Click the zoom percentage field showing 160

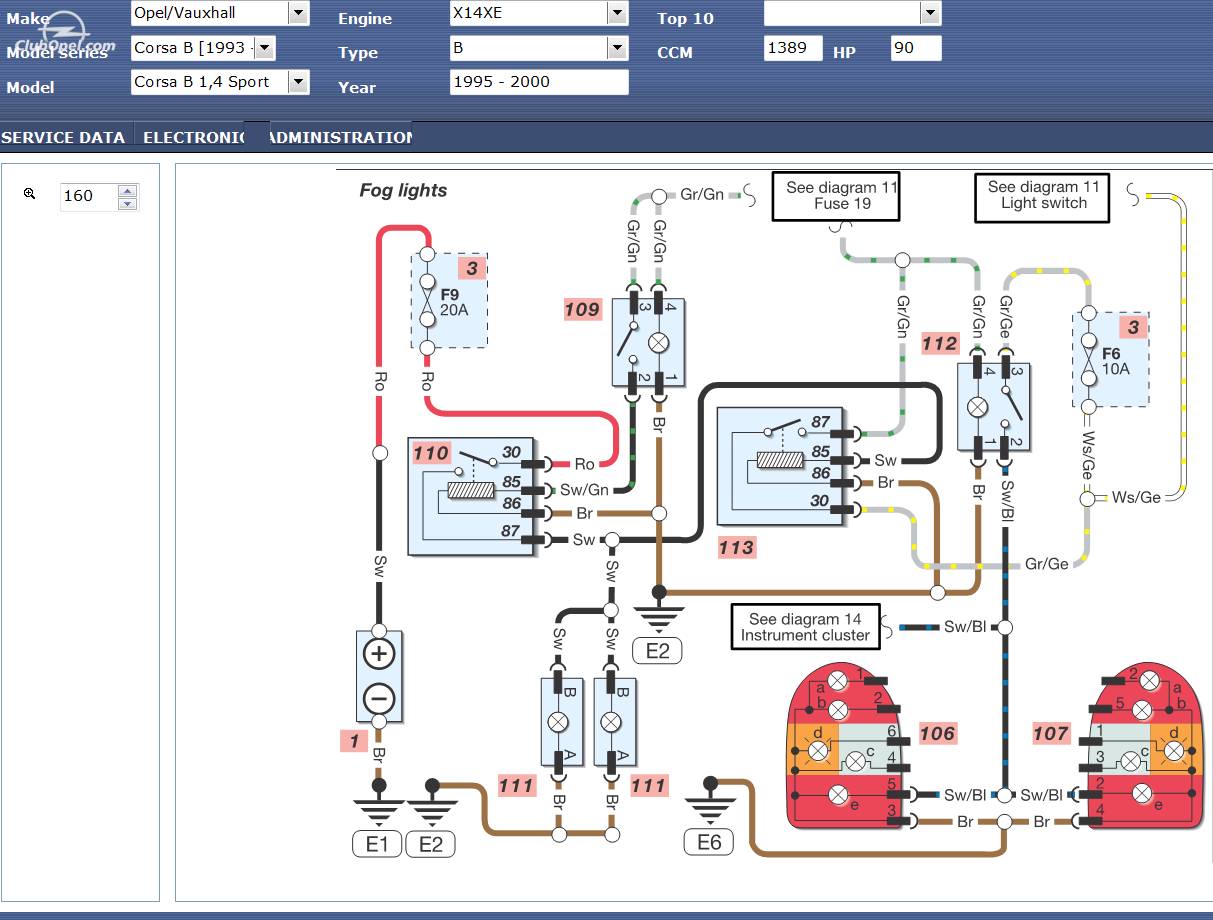coord(88,197)
